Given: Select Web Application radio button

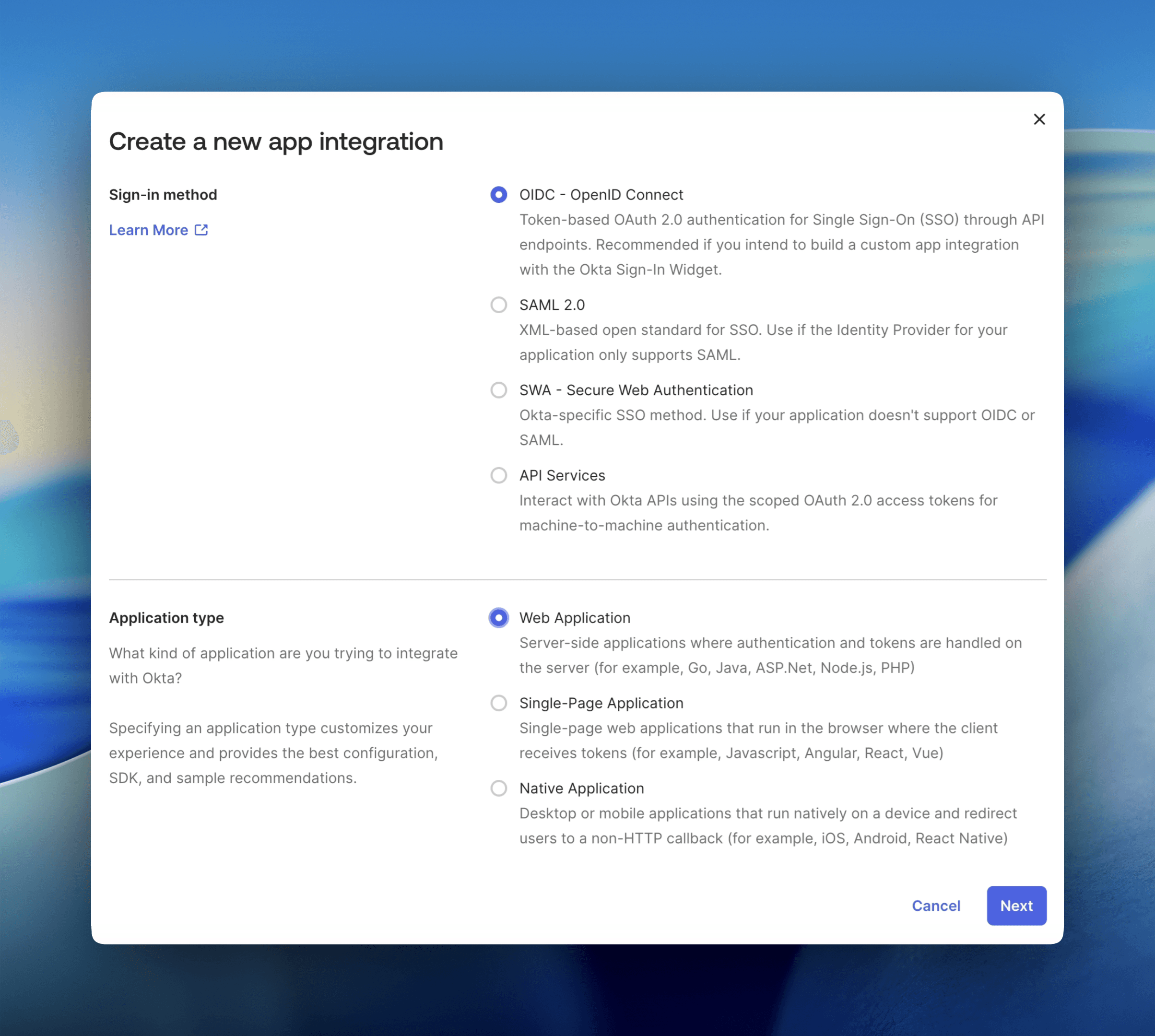Looking at the screenshot, I should pos(499,618).
